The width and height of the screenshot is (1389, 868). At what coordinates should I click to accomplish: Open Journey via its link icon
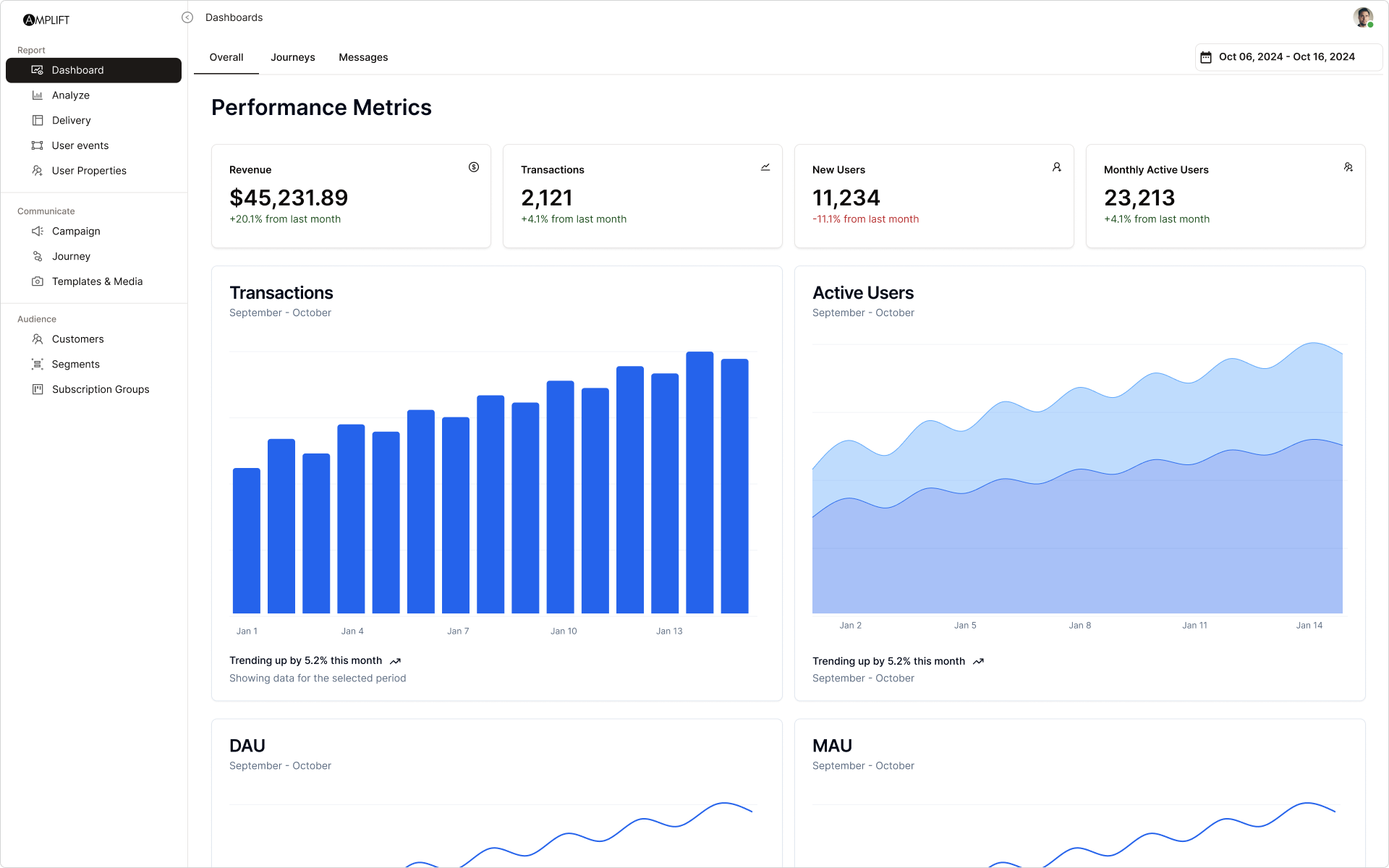point(38,256)
